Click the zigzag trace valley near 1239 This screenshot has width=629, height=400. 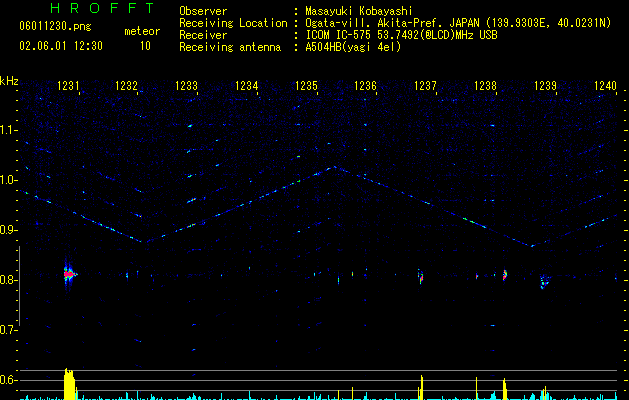pos(533,246)
